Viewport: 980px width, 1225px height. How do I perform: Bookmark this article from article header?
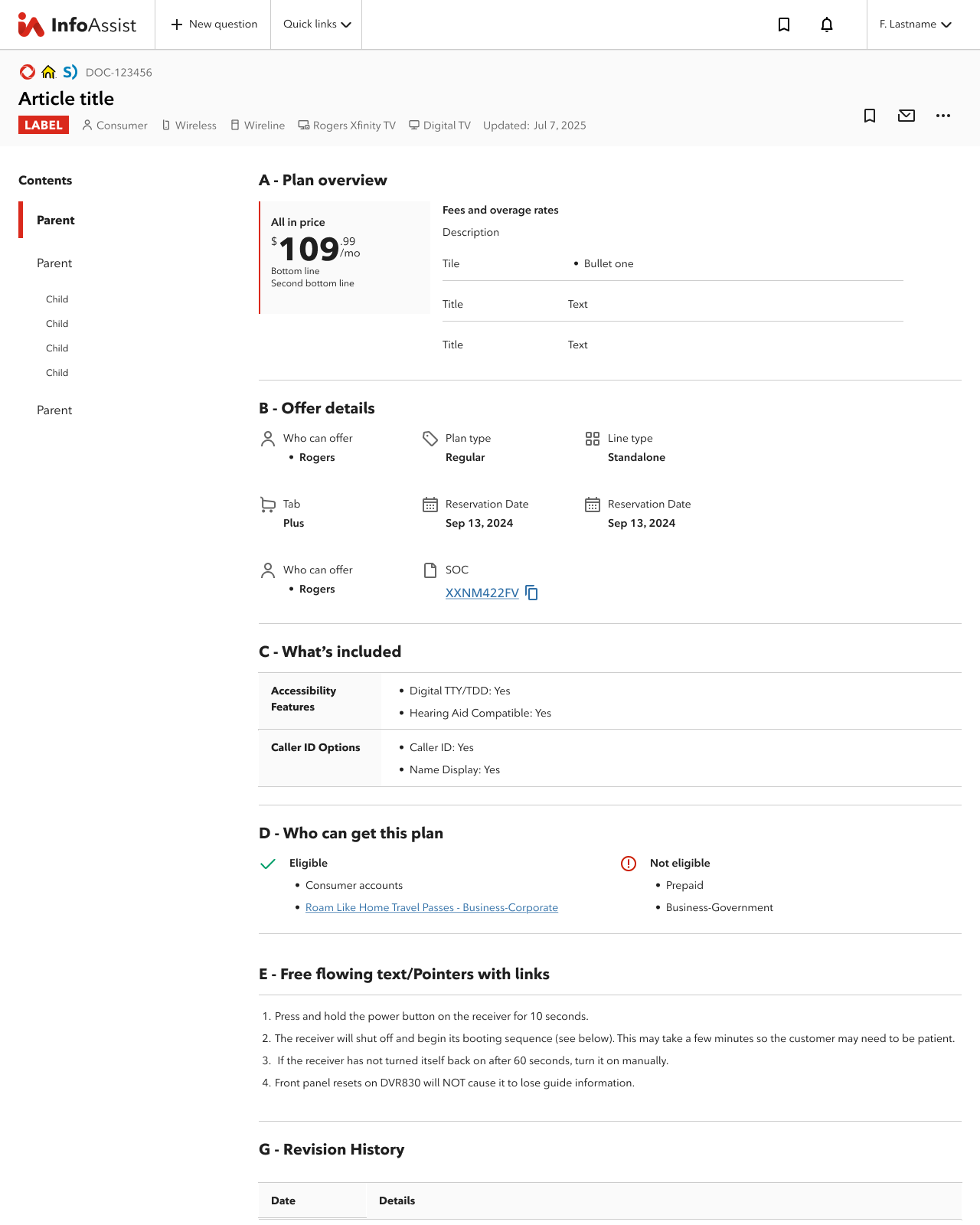(870, 116)
